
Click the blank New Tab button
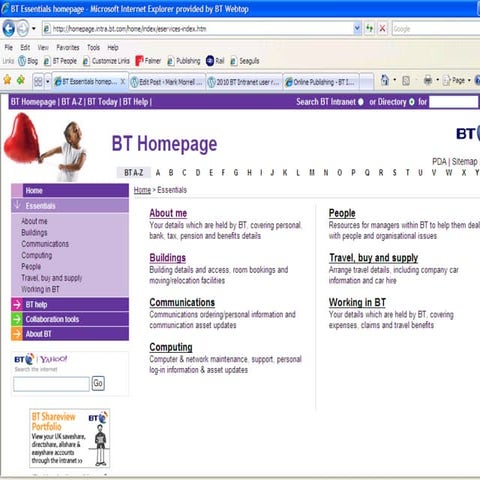[366, 82]
